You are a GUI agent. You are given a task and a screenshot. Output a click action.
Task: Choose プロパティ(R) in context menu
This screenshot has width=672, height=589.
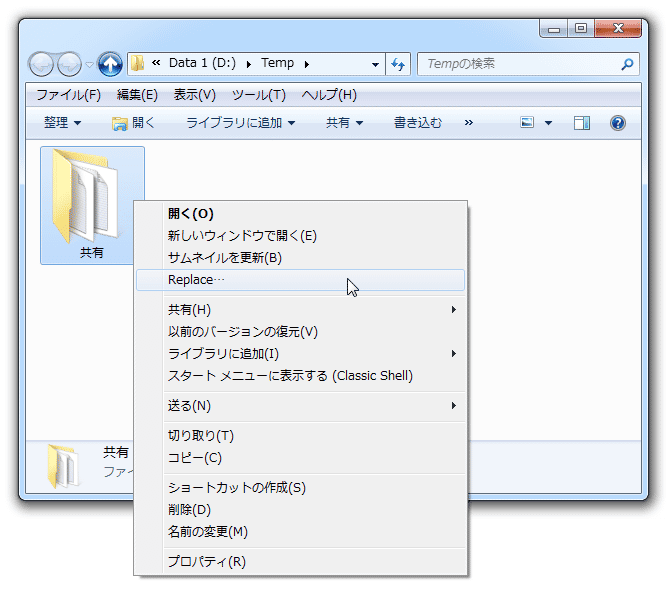tap(300, 562)
